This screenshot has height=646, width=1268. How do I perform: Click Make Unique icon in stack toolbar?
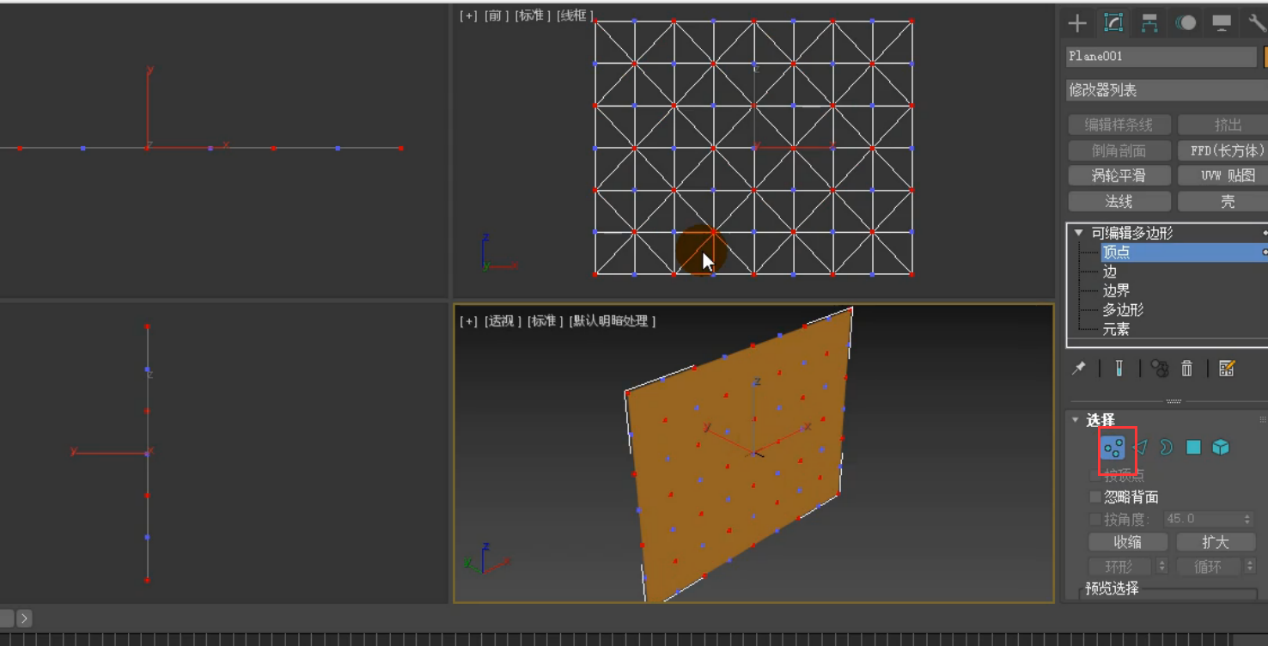coord(1159,369)
